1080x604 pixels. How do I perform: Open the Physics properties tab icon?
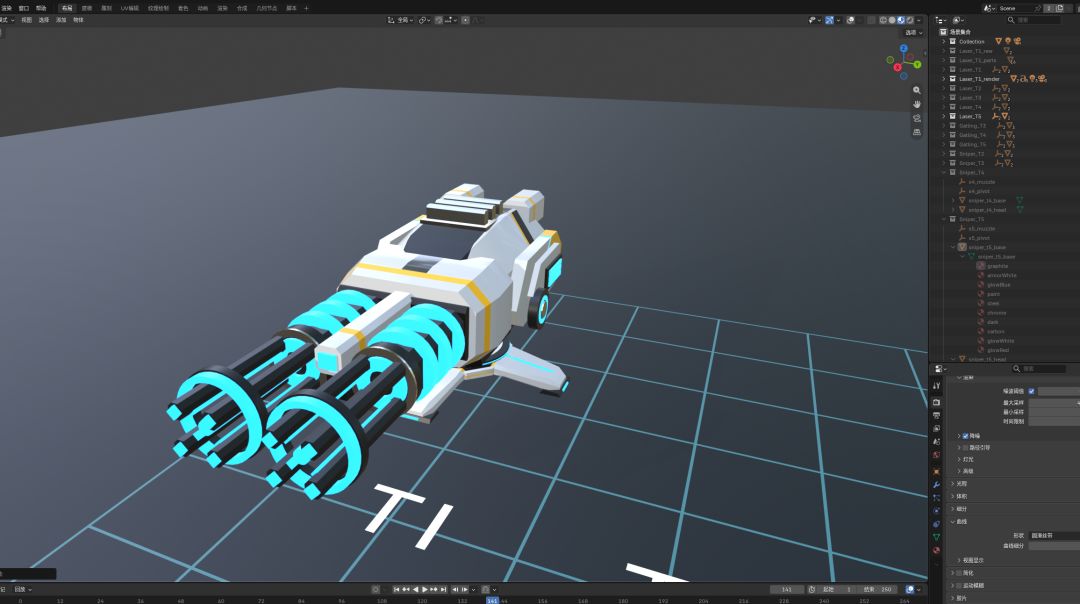click(936, 511)
